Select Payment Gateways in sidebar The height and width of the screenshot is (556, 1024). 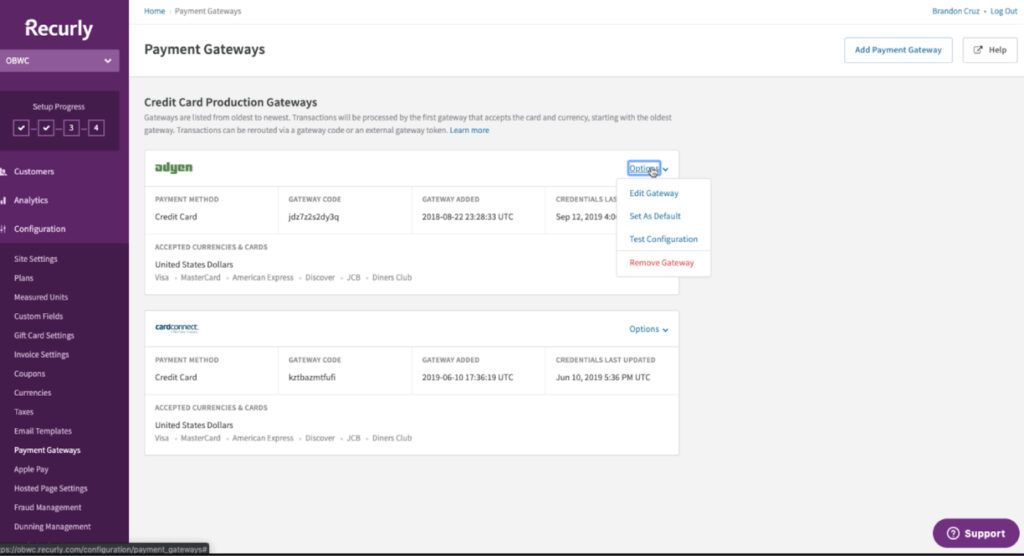tap(47, 450)
